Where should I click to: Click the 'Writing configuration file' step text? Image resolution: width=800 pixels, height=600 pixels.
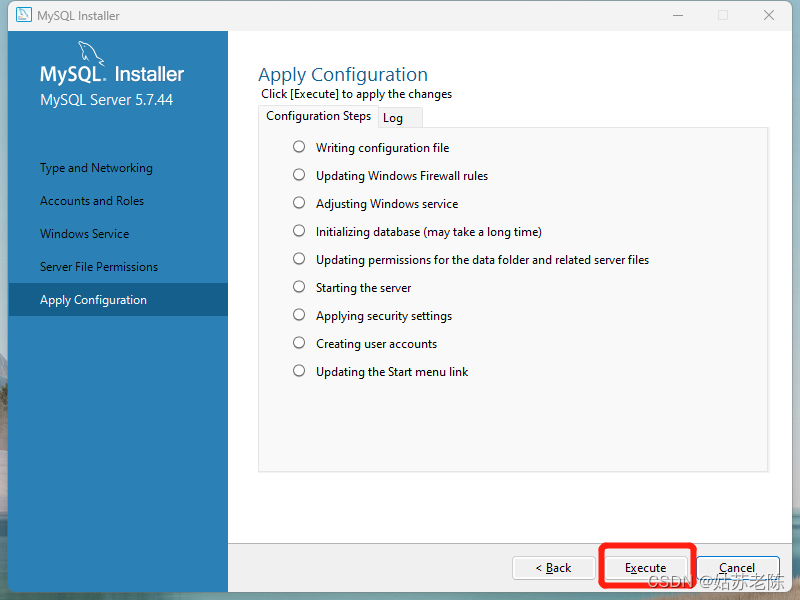383,148
